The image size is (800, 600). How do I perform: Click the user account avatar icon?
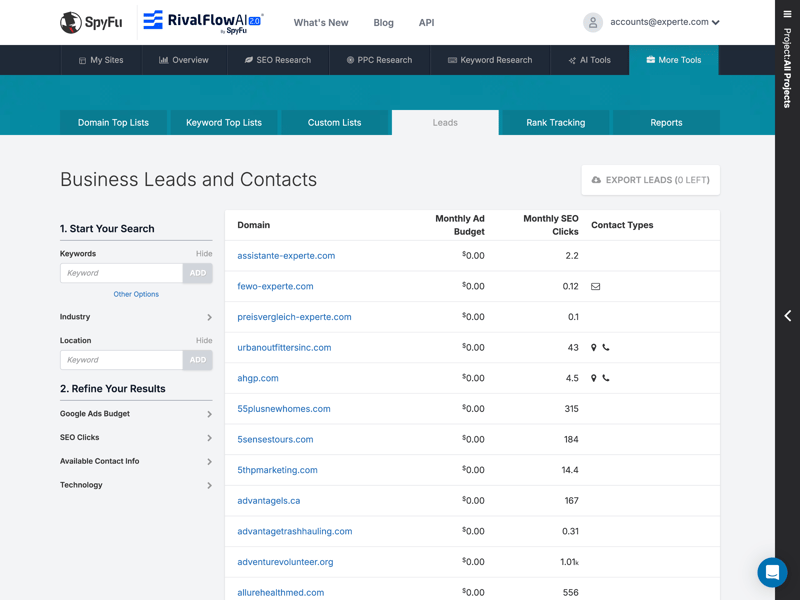pyautogui.click(x=593, y=22)
